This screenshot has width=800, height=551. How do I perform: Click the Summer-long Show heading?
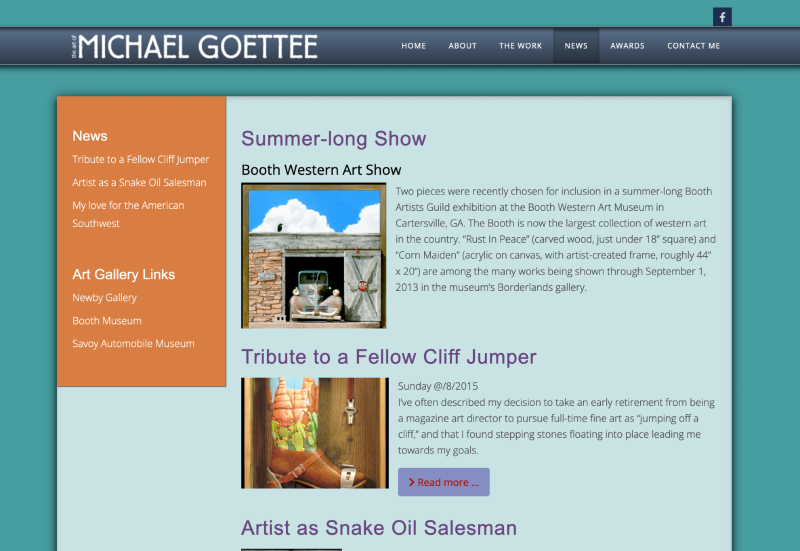[334, 139]
